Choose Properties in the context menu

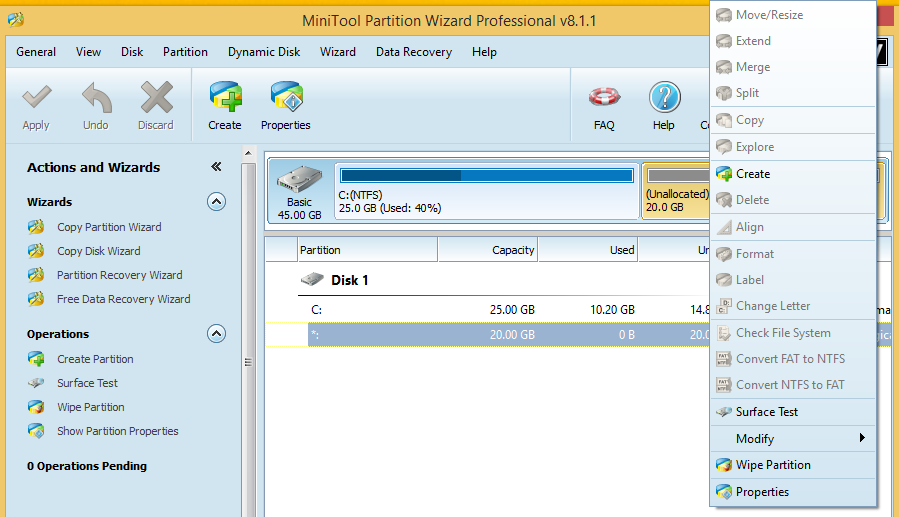794,492
